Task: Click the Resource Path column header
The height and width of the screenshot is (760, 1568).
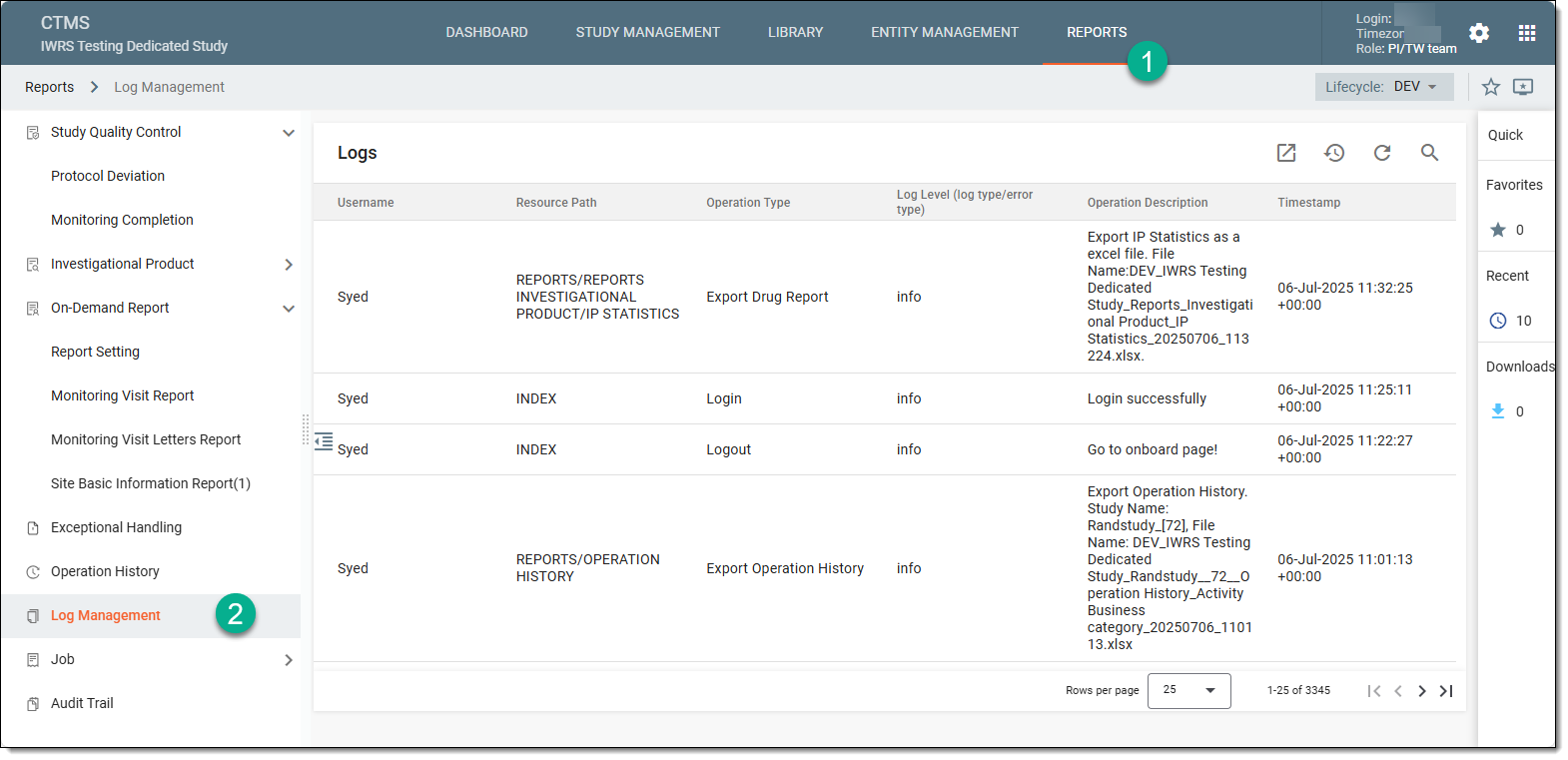Action: click(556, 203)
